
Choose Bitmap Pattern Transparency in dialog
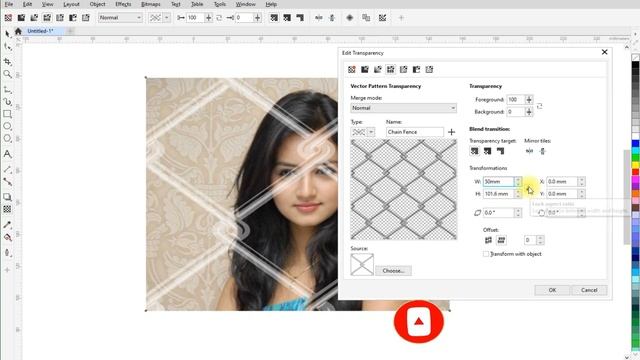pos(404,69)
